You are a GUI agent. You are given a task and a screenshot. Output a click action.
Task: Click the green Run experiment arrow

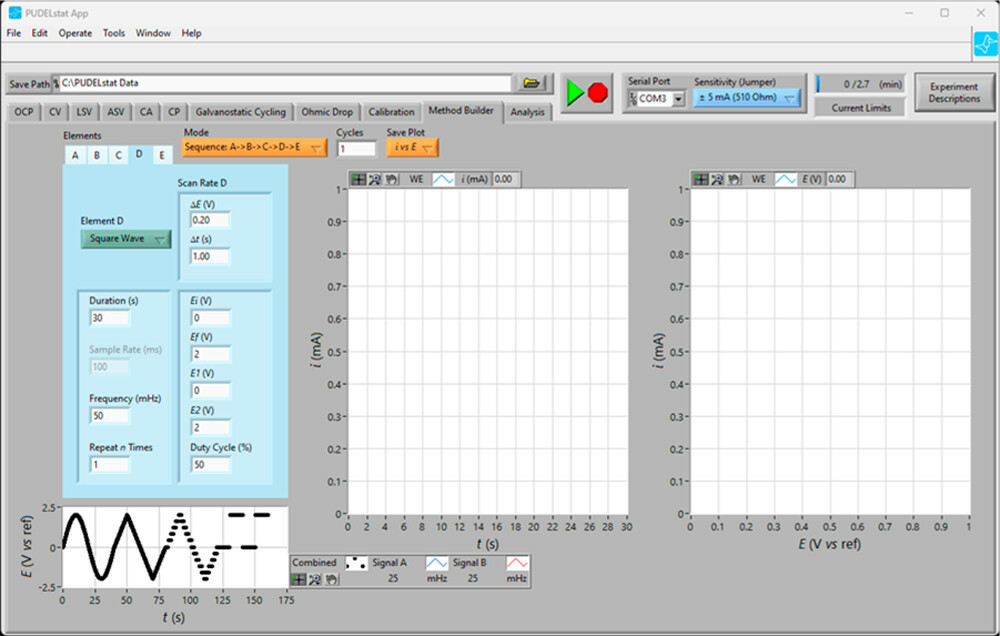coord(575,93)
